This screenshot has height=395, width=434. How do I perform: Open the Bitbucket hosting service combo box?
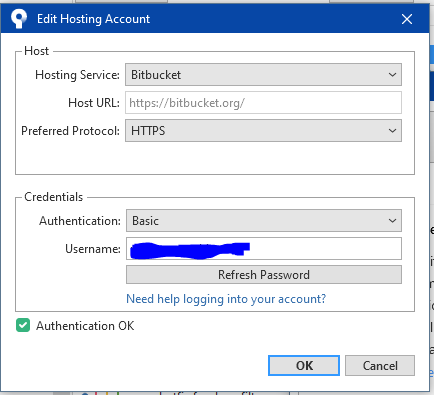coord(263,75)
